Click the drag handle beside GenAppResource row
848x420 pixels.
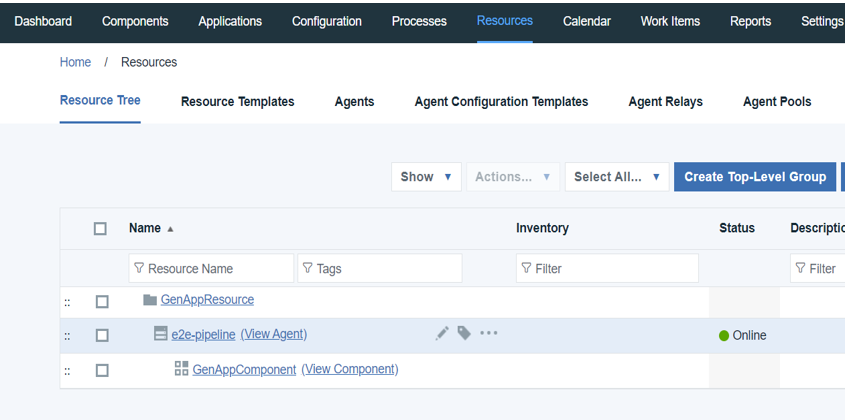[x=67, y=301]
